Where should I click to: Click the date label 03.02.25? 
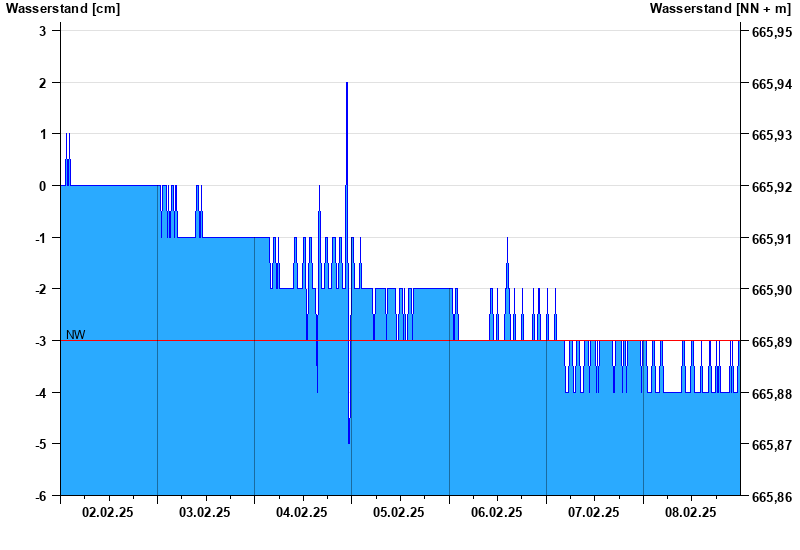(205, 512)
